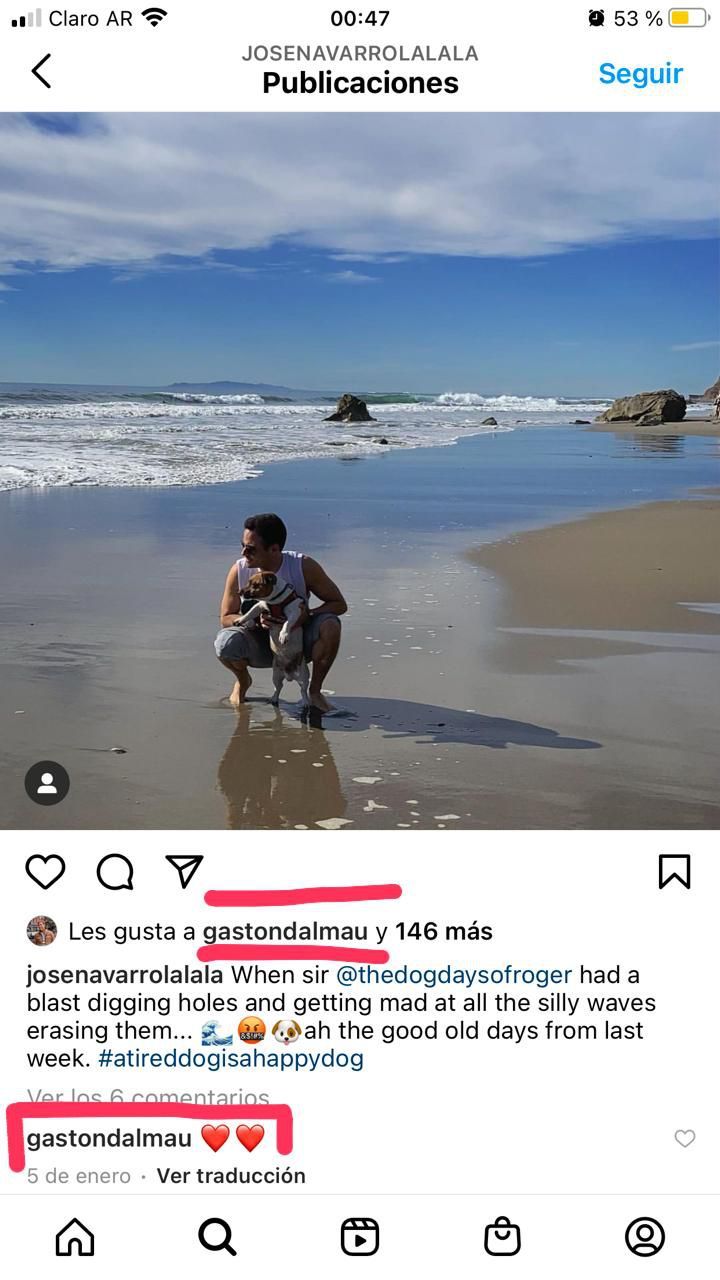Show tagged people via the person icon
Screen dimensions: 720x1280
(47, 783)
